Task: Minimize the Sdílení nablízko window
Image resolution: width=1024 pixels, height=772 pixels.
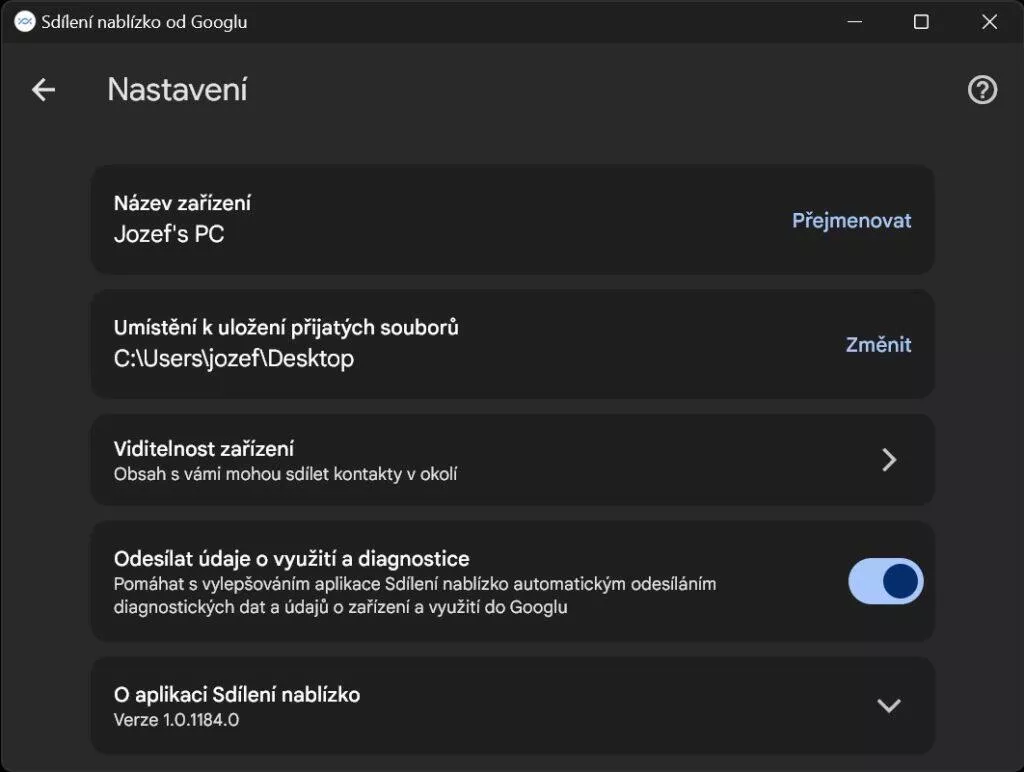Action: pyautogui.click(x=854, y=22)
